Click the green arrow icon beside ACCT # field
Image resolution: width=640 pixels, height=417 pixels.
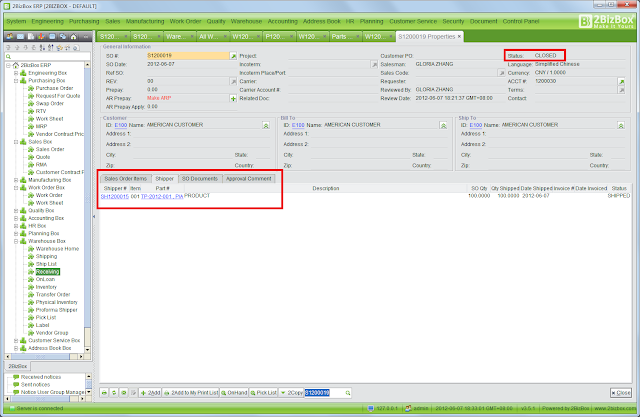[621, 82]
